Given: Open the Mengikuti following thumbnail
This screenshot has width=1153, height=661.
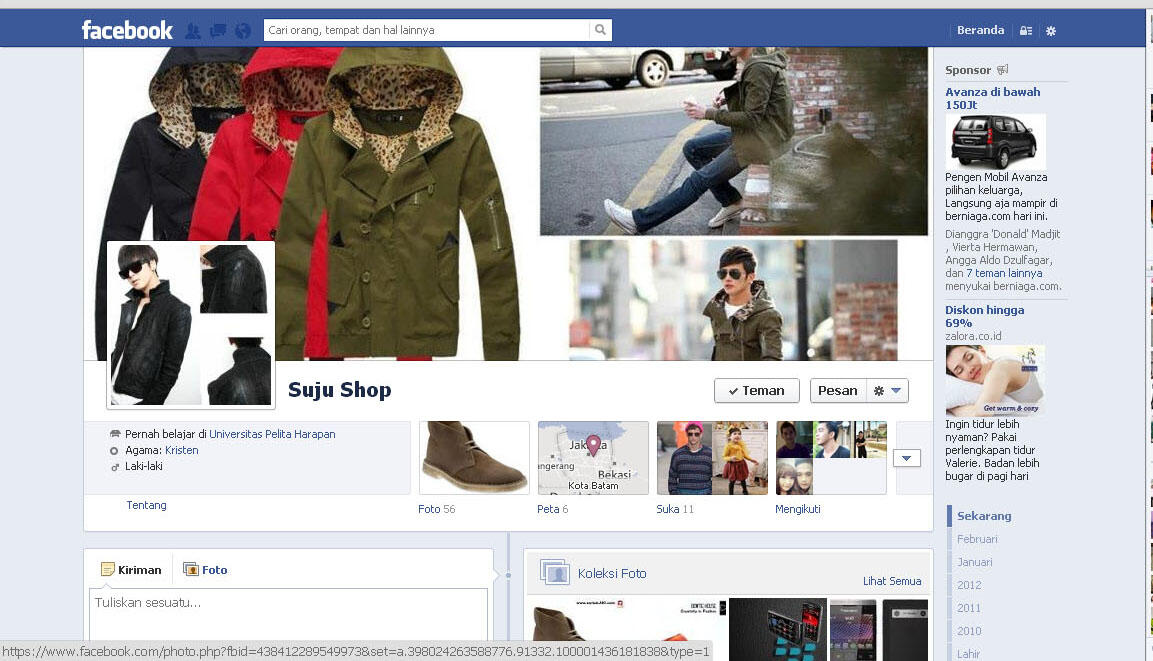Looking at the screenshot, I should click(831, 457).
